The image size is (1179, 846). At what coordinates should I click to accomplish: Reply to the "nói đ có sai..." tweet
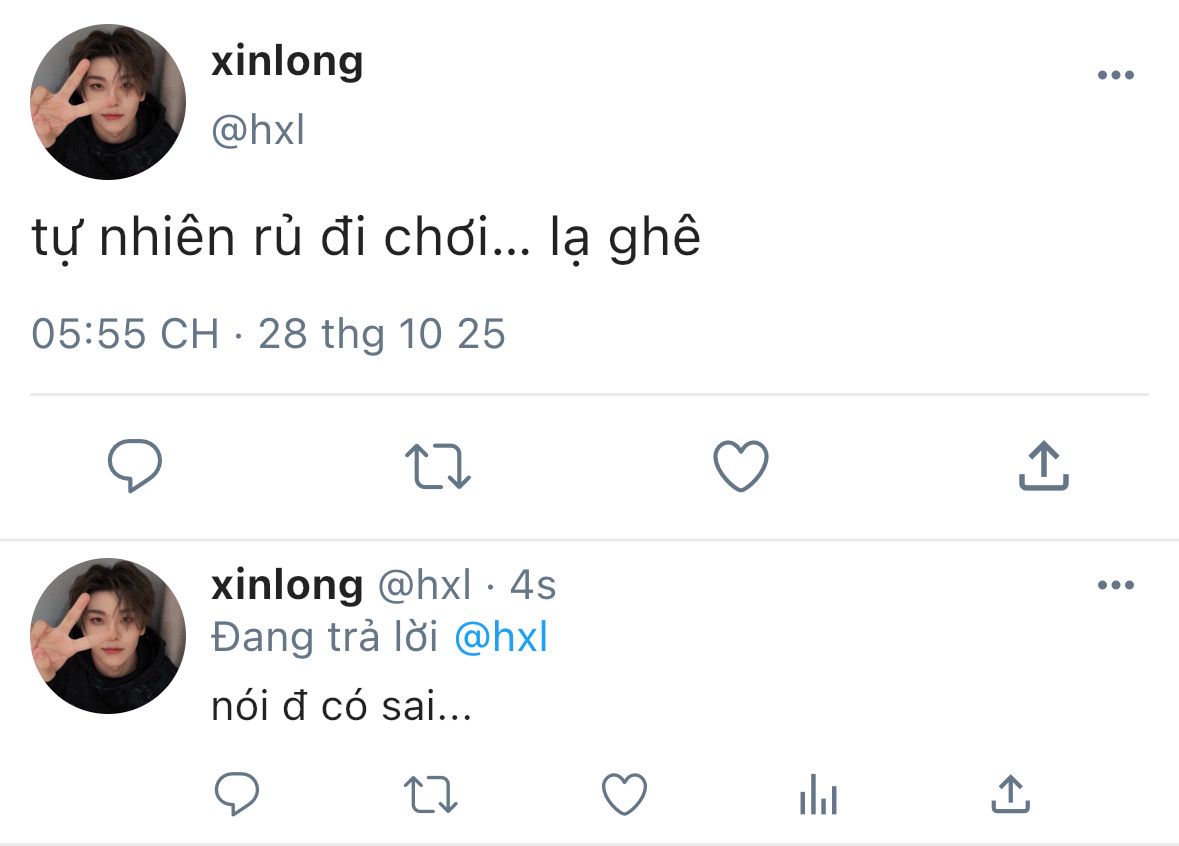coord(238,795)
